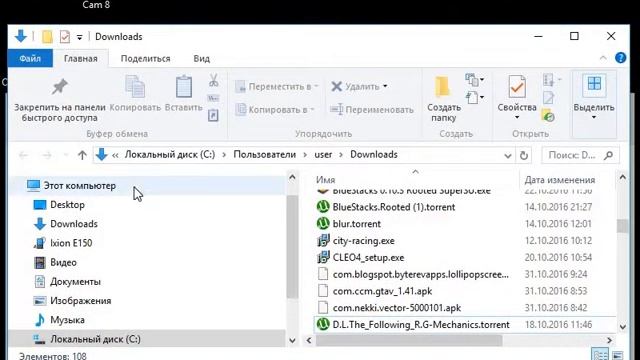Switch to the Главная ribbon tab
Viewport: 640px width, 360px height.
80,58
